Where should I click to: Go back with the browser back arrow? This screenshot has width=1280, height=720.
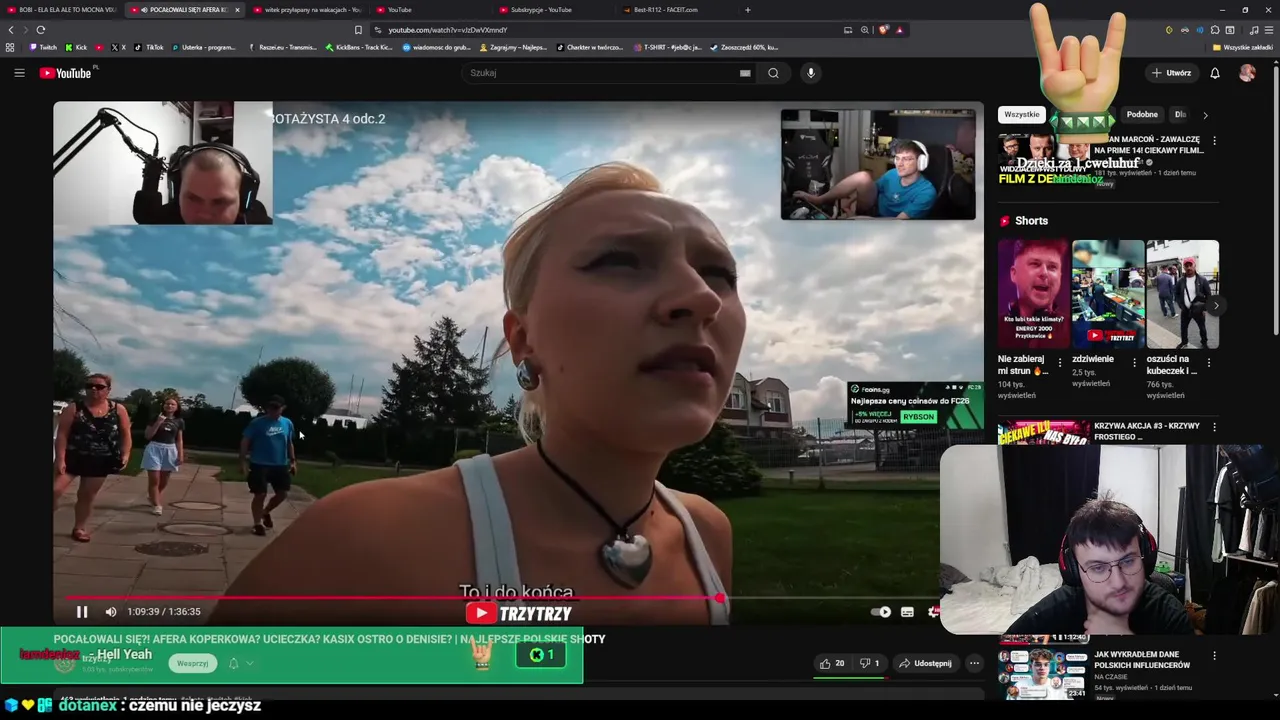click(11, 30)
